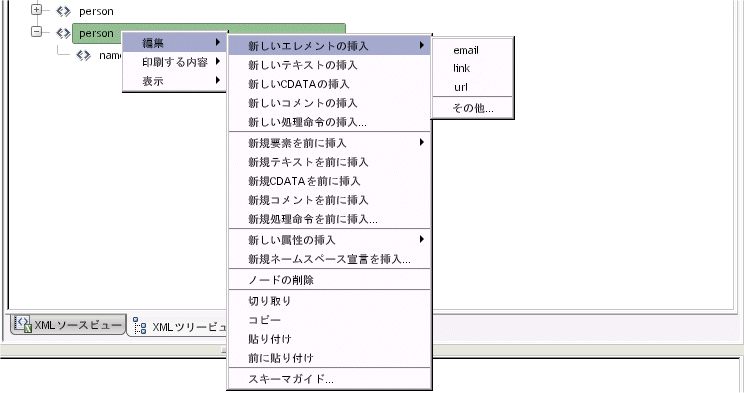The width and height of the screenshot is (744, 393).
Task: Choose 新しい処理命令の挿入...
Action: click(x=329, y=122)
